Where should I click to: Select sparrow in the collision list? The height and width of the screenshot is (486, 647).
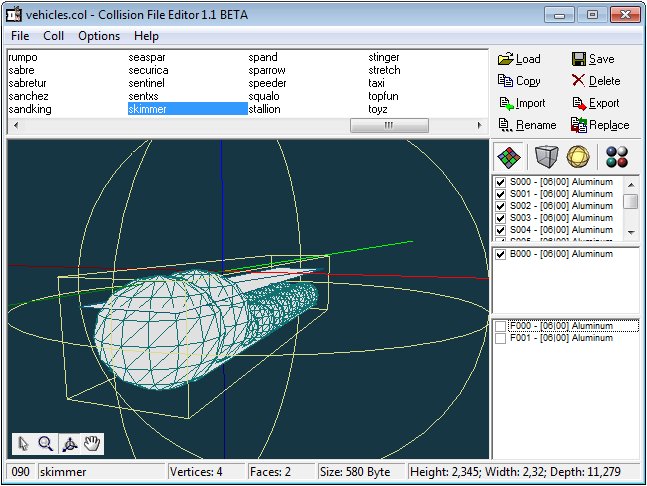(267, 70)
